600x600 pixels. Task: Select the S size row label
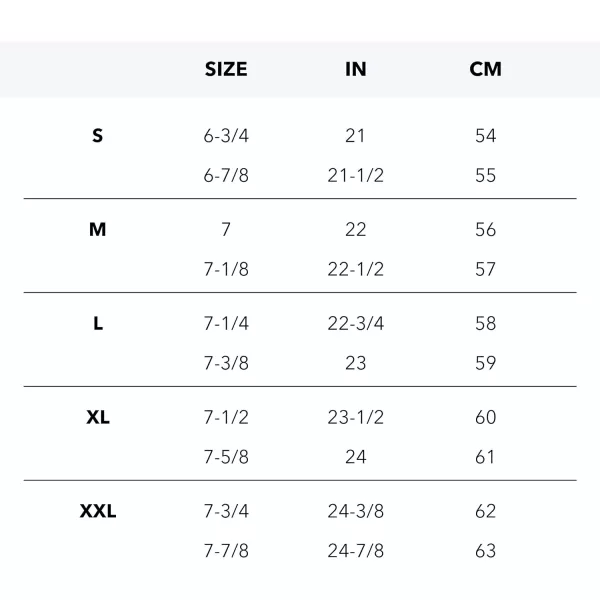pyautogui.click(x=97, y=136)
